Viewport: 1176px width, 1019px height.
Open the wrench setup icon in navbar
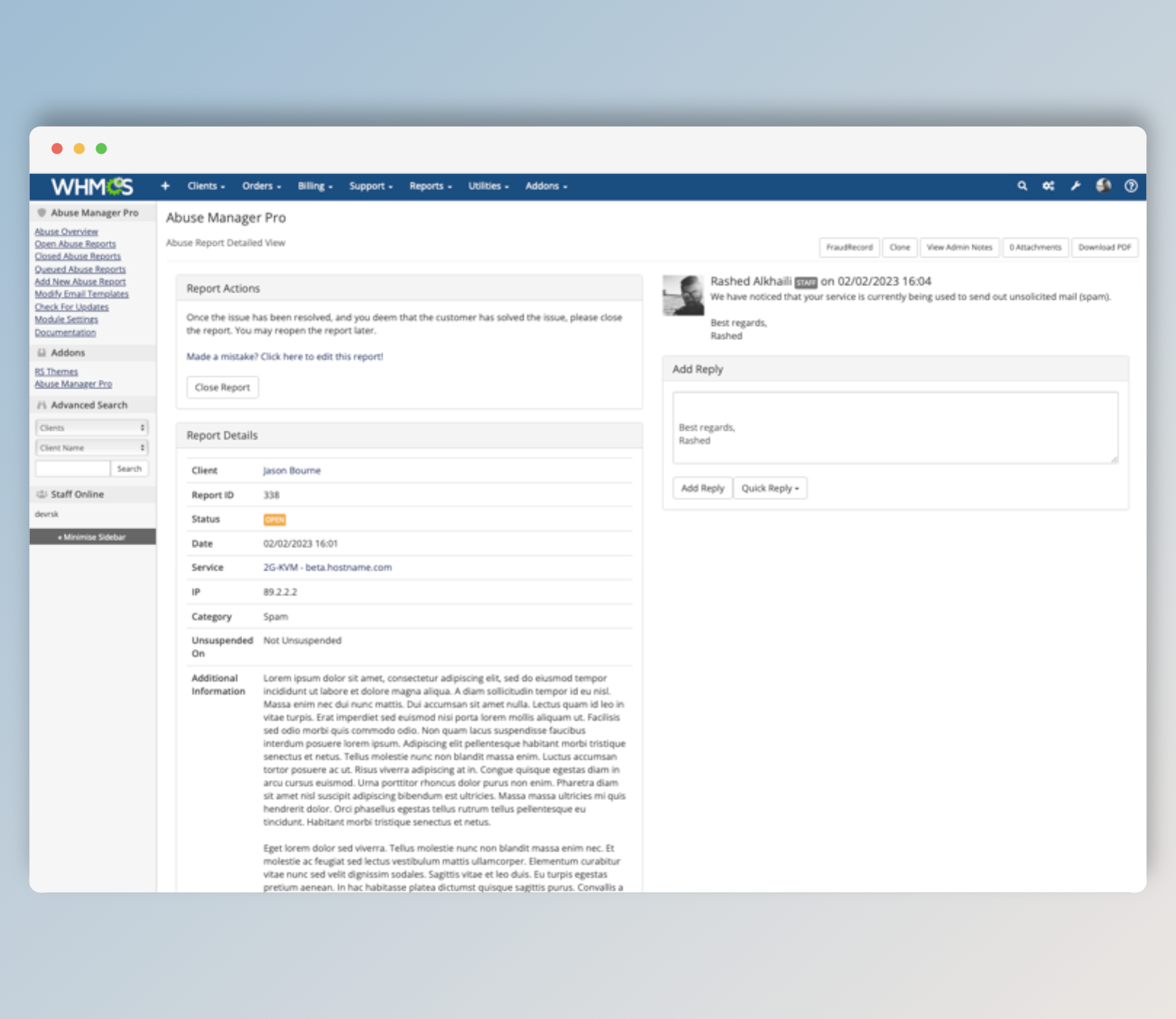1076,186
